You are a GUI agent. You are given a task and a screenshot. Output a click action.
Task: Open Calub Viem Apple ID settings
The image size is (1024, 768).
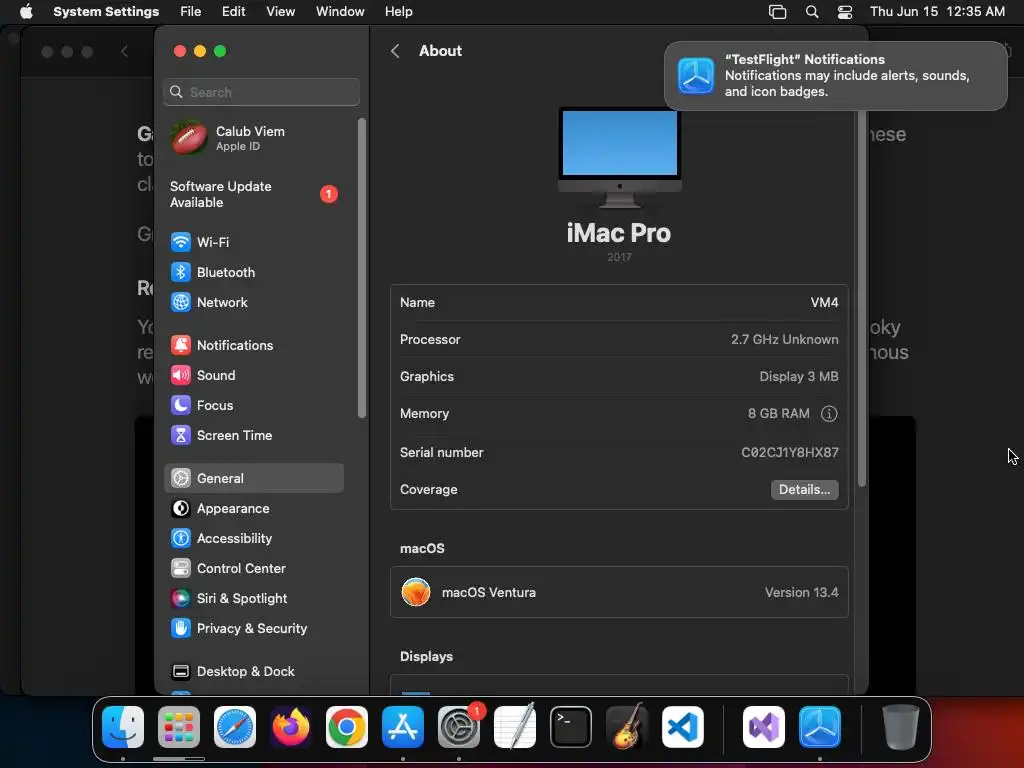tap(254, 138)
